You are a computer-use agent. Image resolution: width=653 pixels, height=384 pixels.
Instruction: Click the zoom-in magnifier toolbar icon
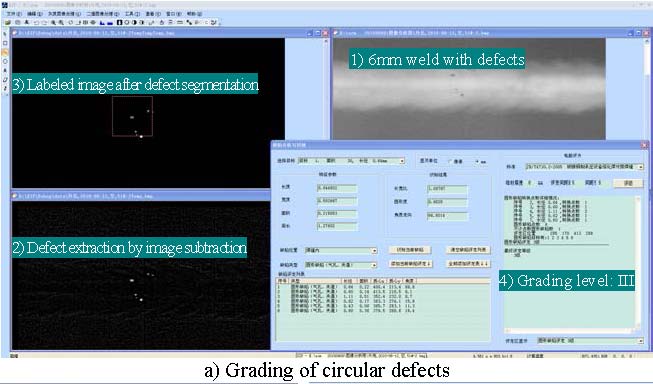(x=54, y=22)
